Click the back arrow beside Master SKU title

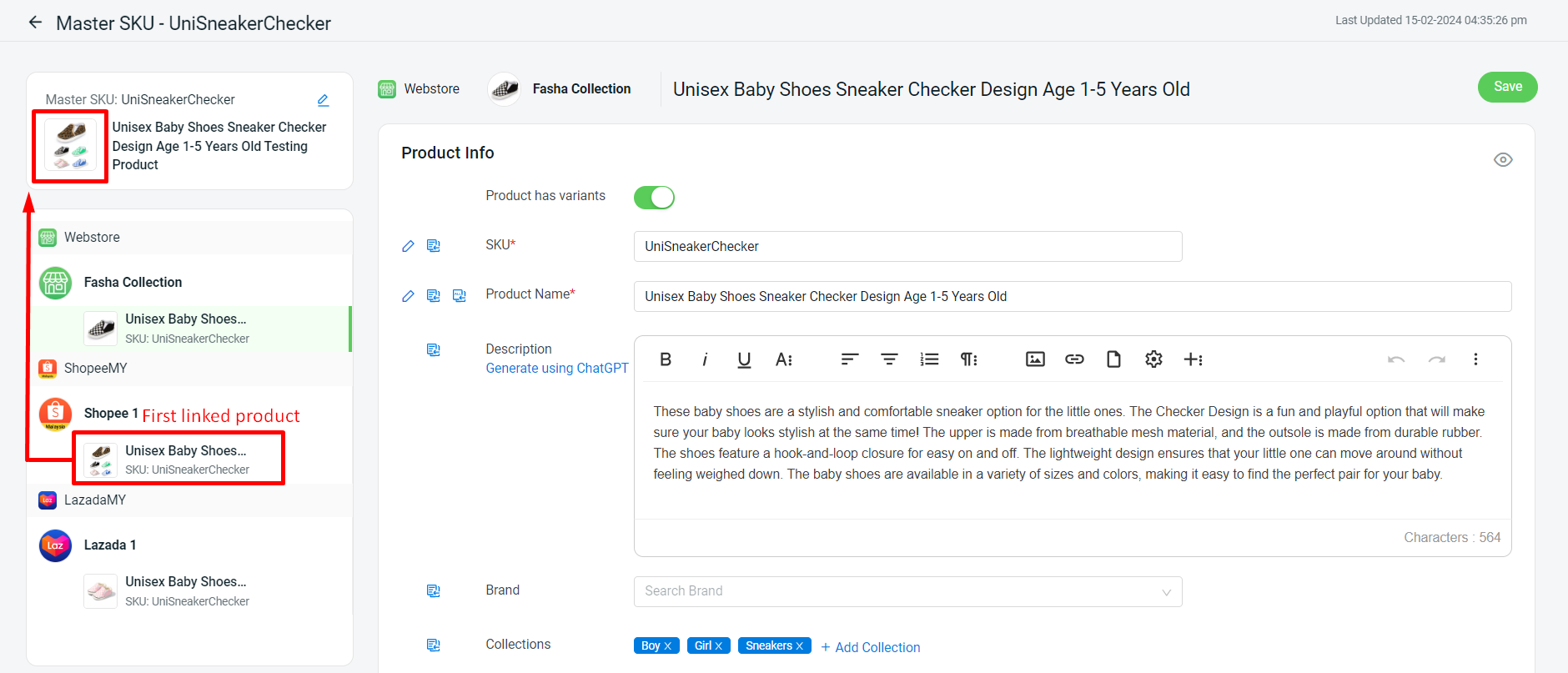click(35, 23)
